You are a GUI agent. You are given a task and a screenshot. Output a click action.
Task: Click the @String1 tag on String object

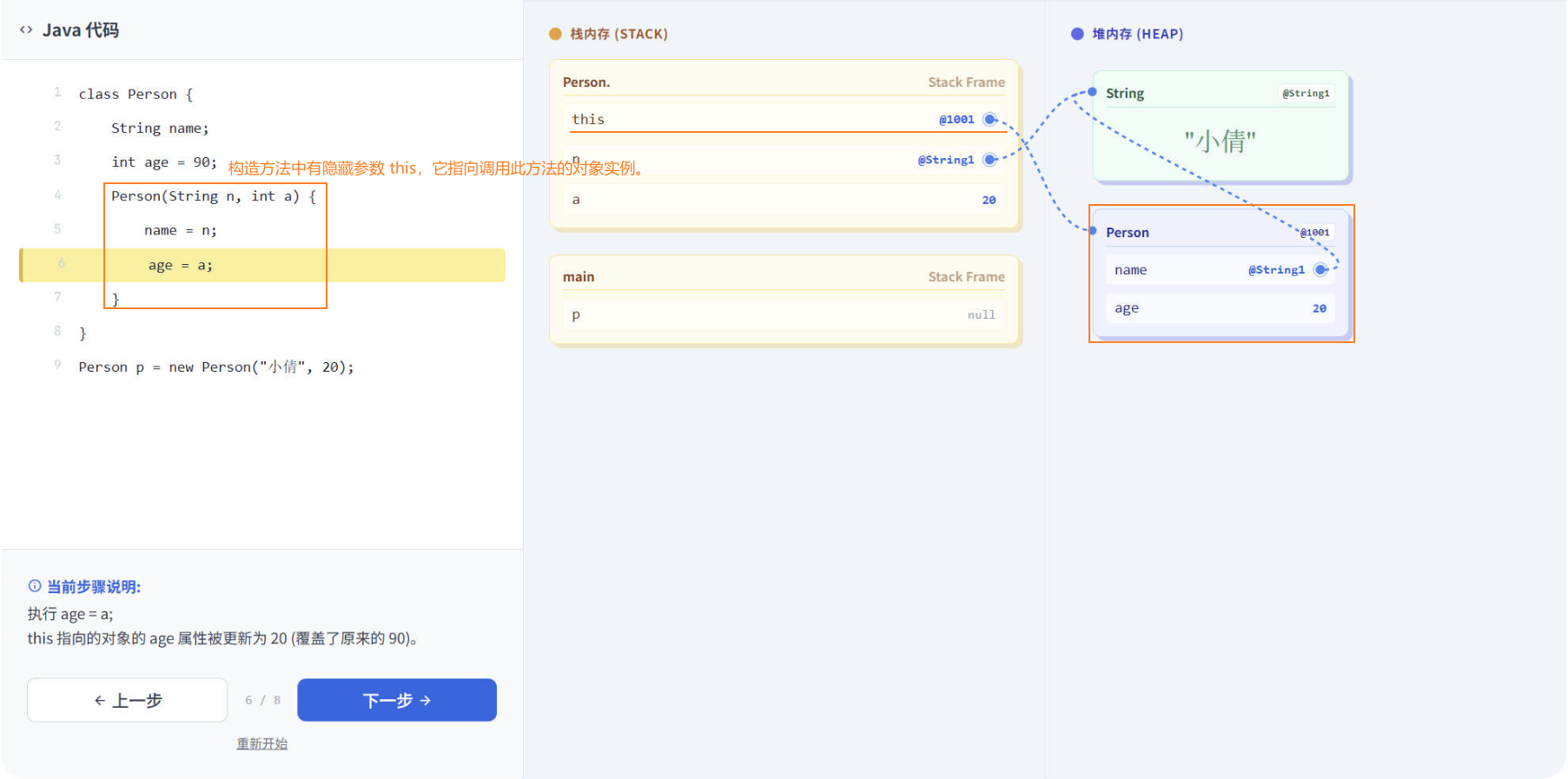click(1306, 94)
